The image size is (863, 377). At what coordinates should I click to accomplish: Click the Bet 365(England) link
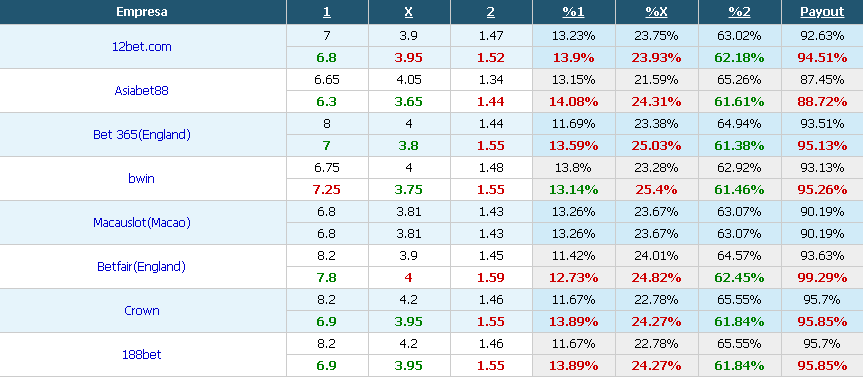[x=142, y=135]
